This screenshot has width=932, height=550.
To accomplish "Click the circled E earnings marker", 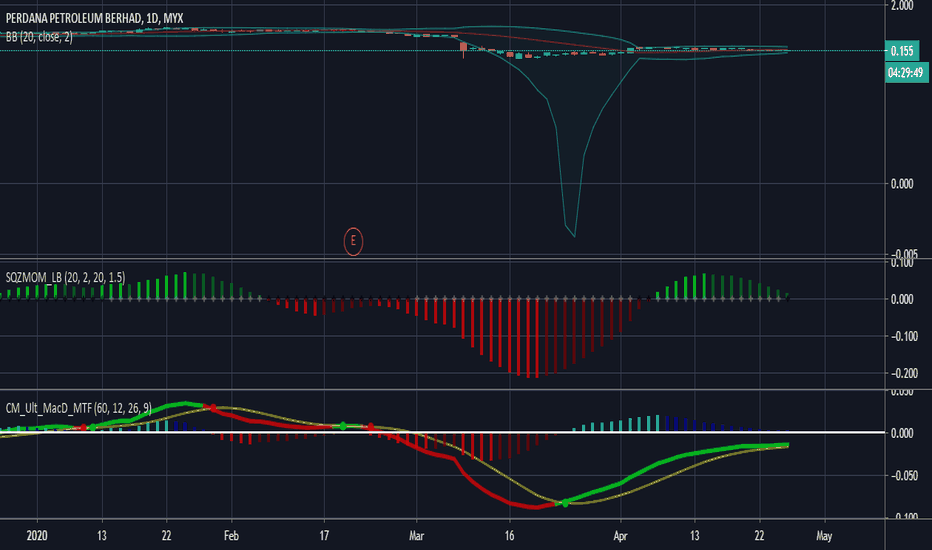I will point(352,240).
